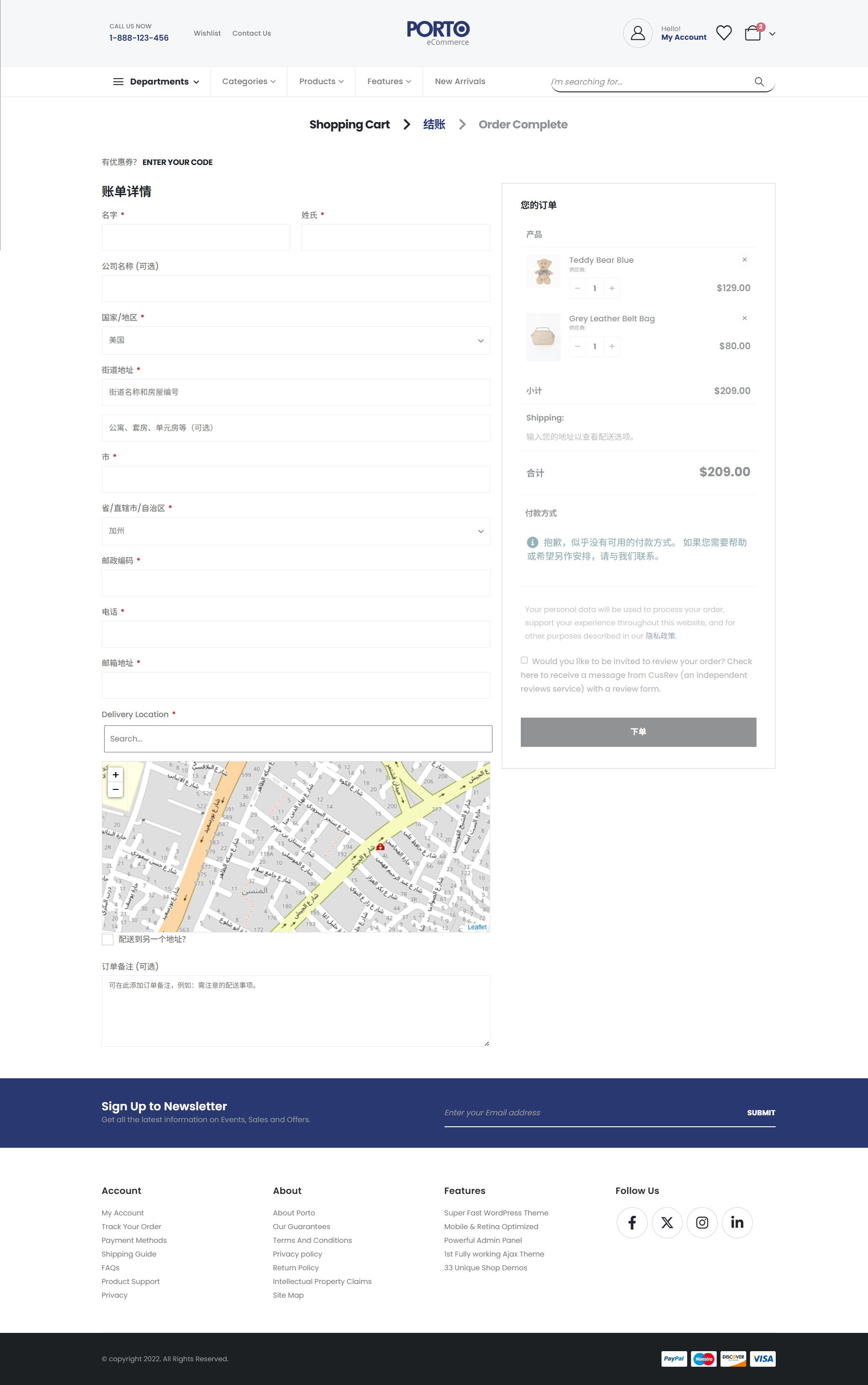The height and width of the screenshot is (1385, 868).
Task: Open the Facebook social link
Action: coord(631,1222)
